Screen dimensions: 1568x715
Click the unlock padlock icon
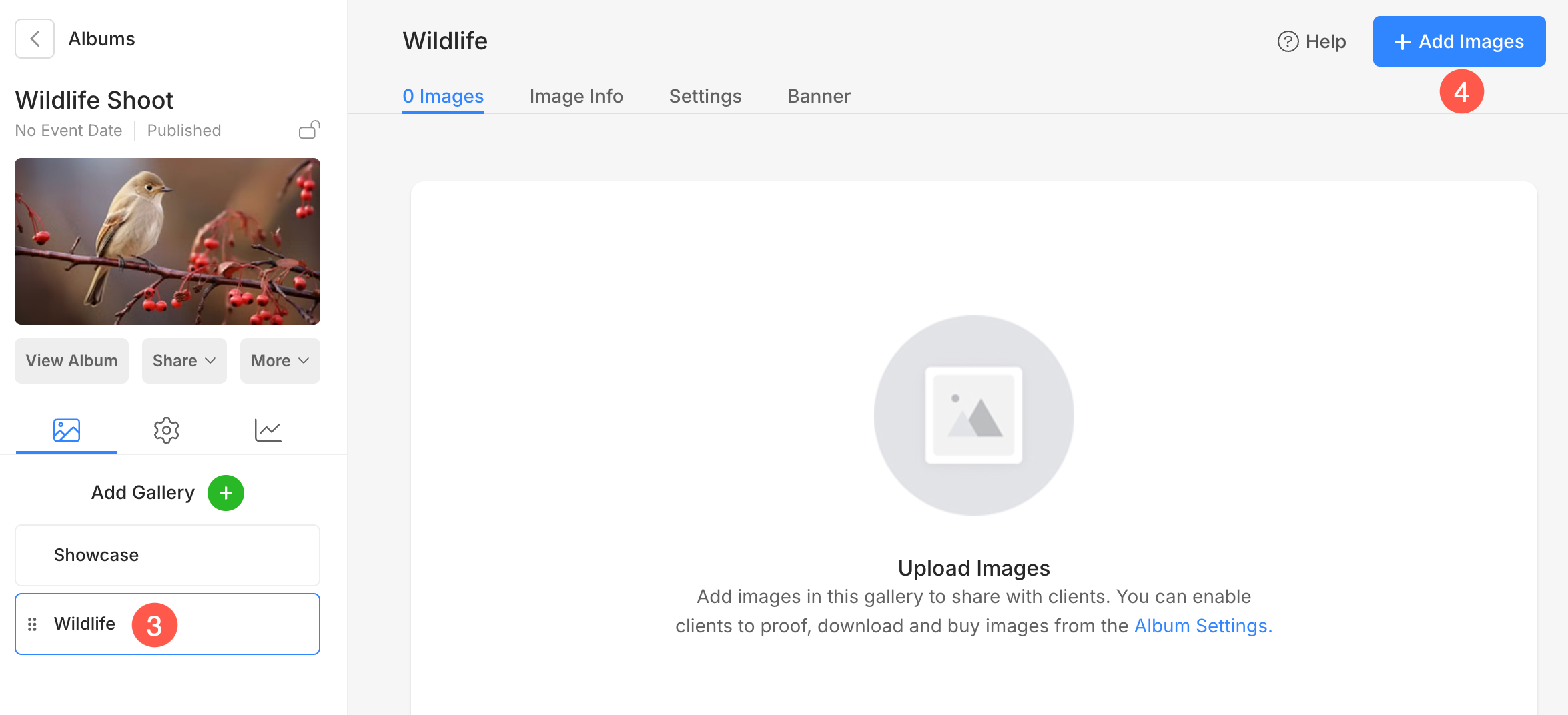[309, 129]
